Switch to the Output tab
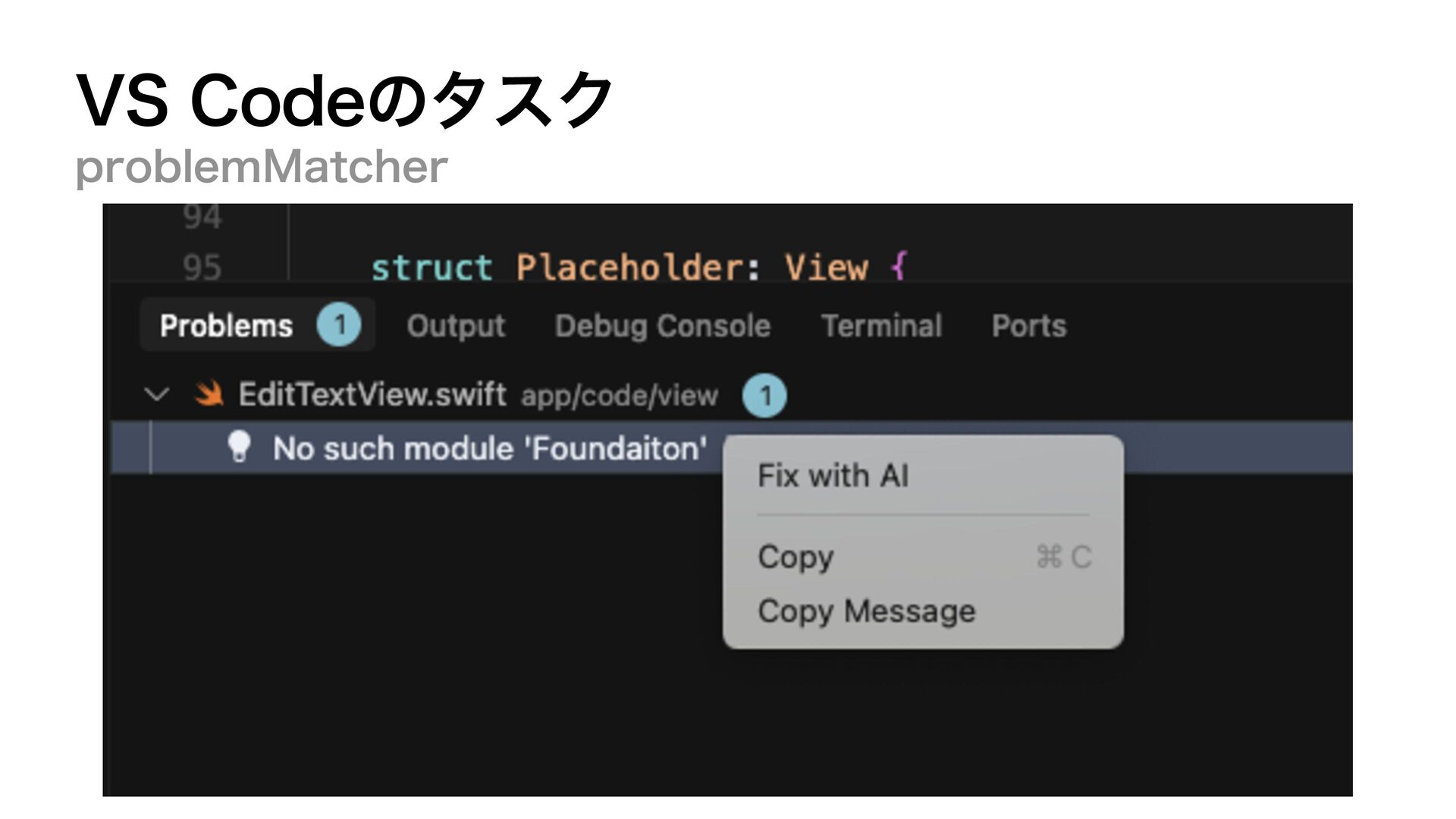Viewport: 1456px width, 819px height. [x=456, y=326]
